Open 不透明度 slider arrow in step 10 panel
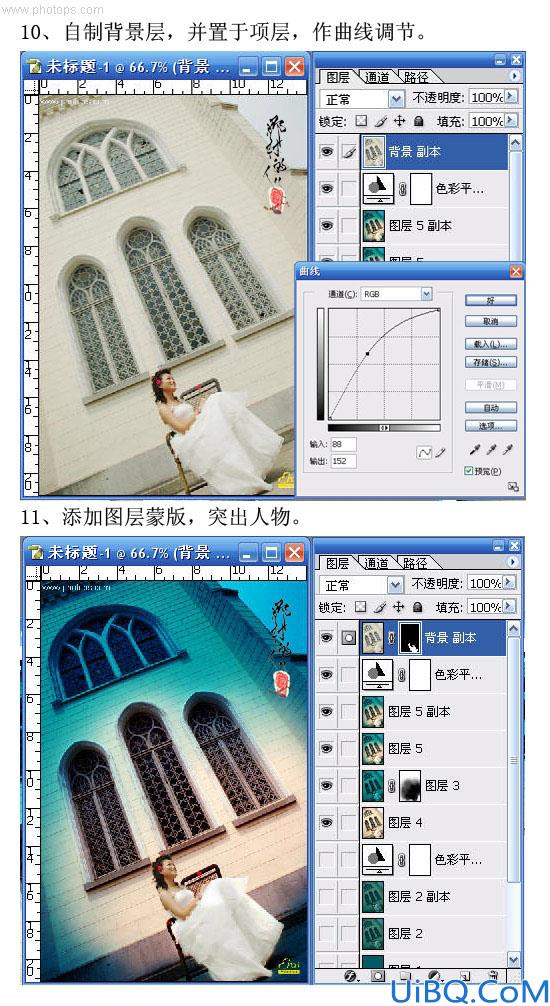The image size is (550, 1006). (511, 97)
